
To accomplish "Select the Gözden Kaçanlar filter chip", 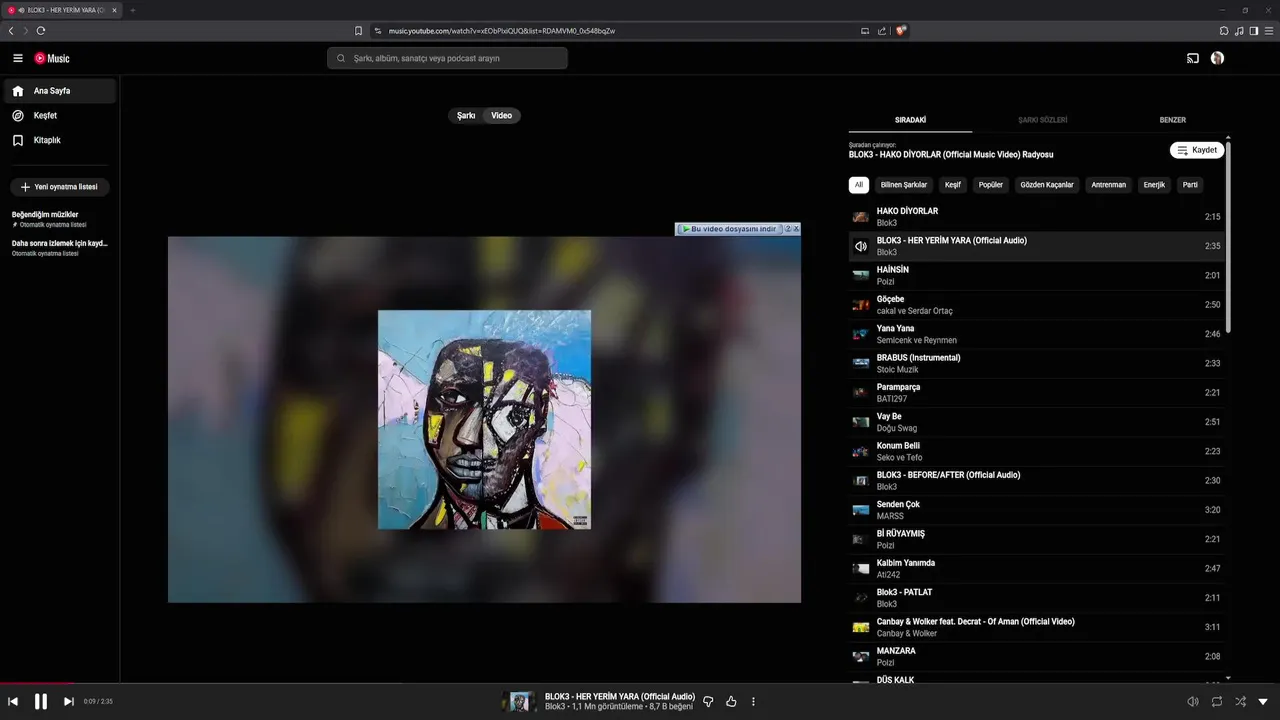I will [x=1047, y=185].
